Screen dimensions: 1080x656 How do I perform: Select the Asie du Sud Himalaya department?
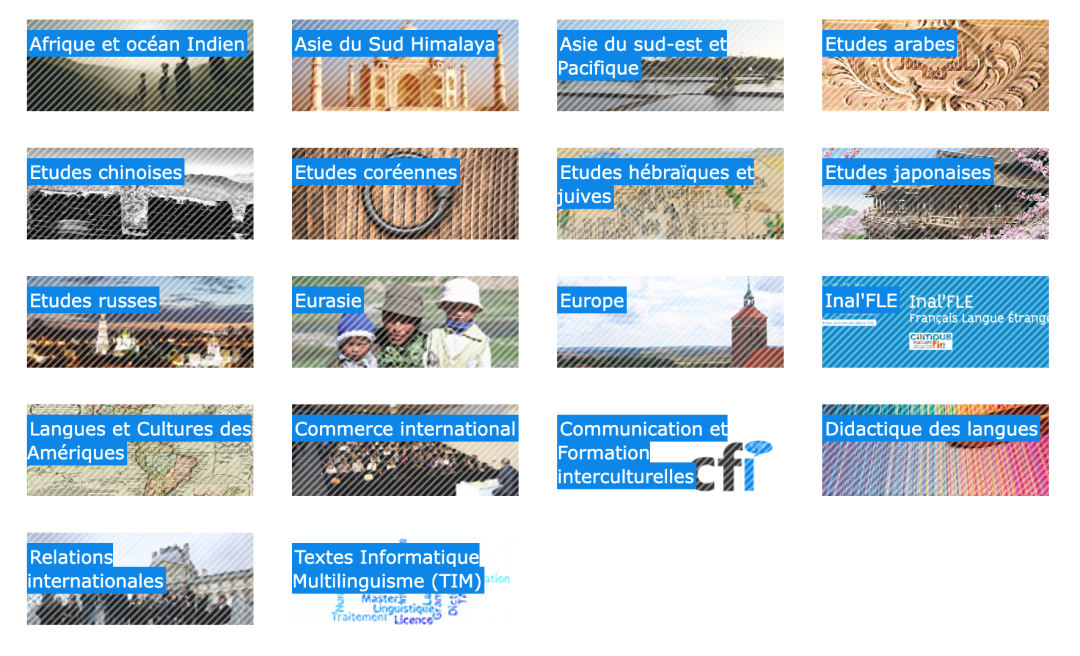coord(405,65)
